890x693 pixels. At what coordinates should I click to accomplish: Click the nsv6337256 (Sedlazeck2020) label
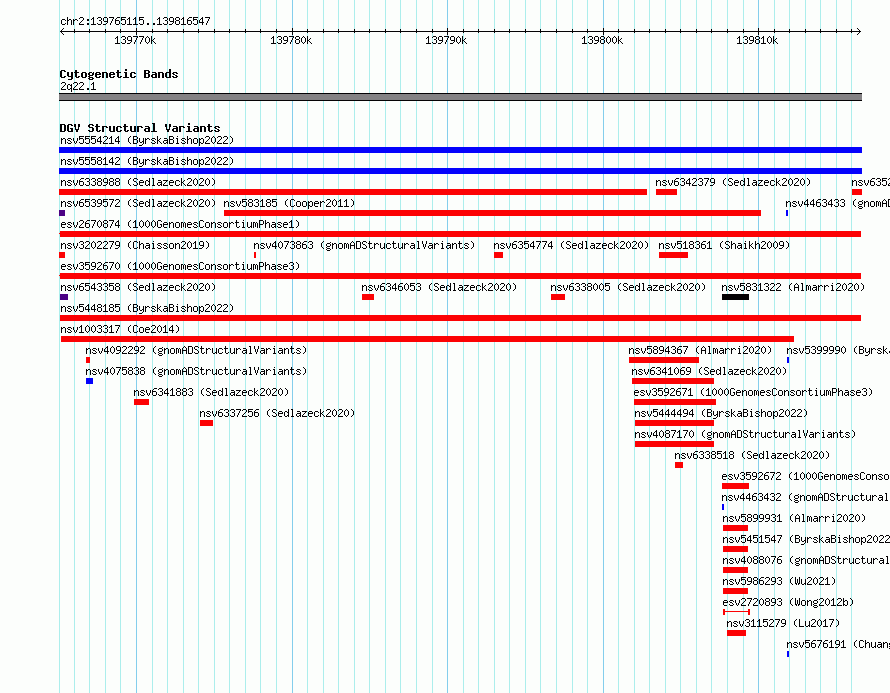coord(277,413)
